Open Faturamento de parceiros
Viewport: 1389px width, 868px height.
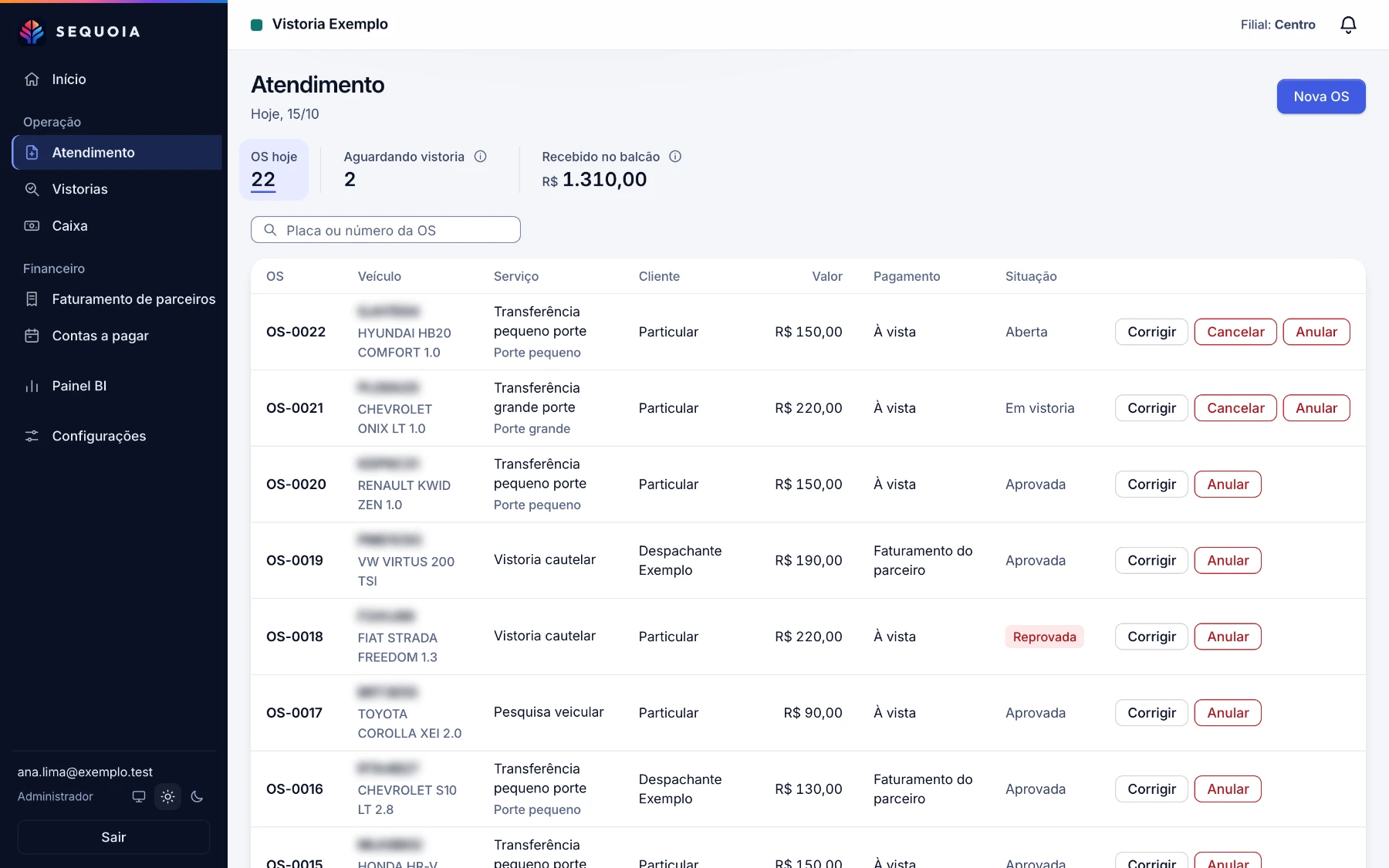[x=117, y=299]
